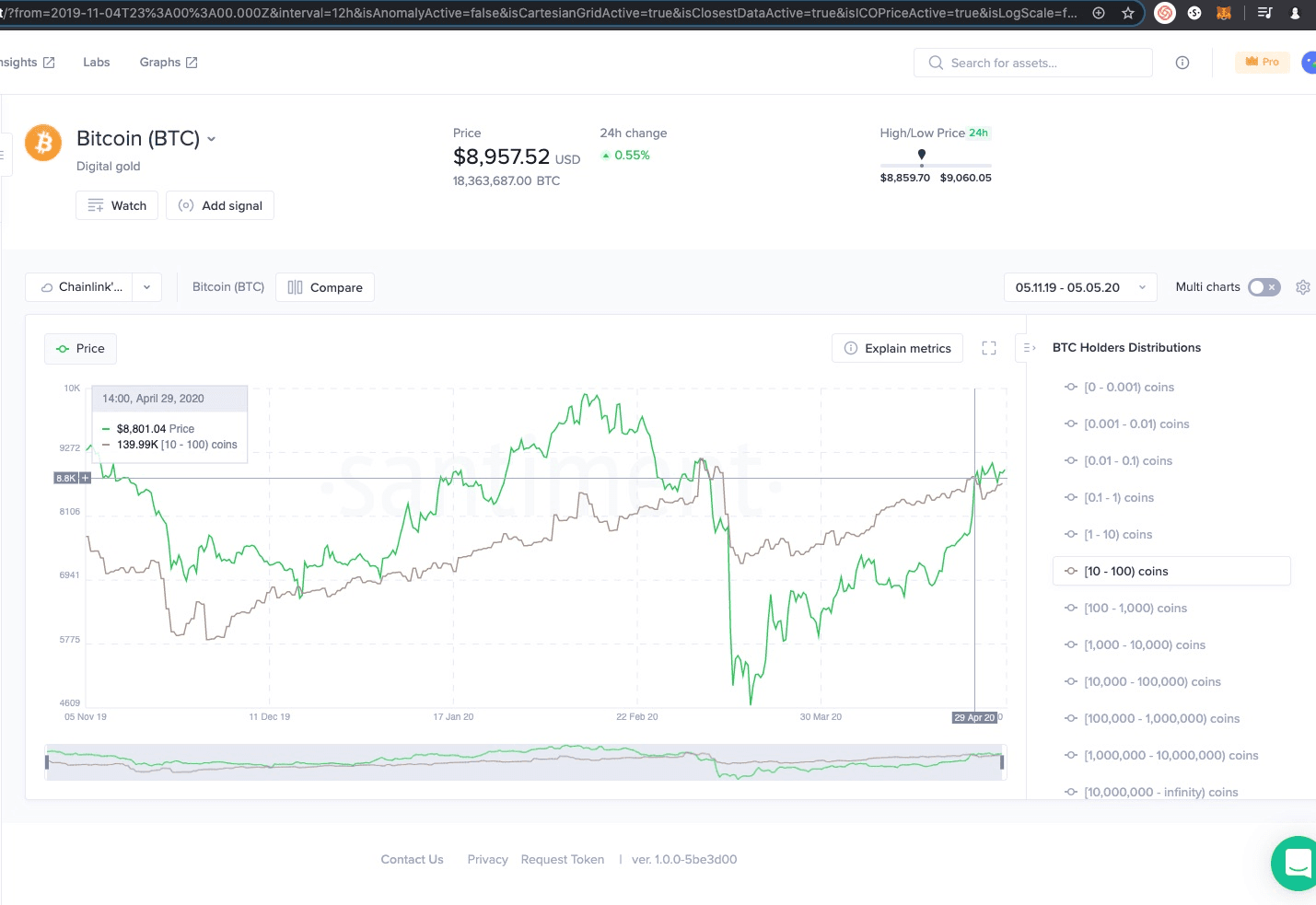Toggle [1,000 - 10,000) coins metric
Image resolution: width=1316 pixels, height=905 pixels.
point(1135,644)
